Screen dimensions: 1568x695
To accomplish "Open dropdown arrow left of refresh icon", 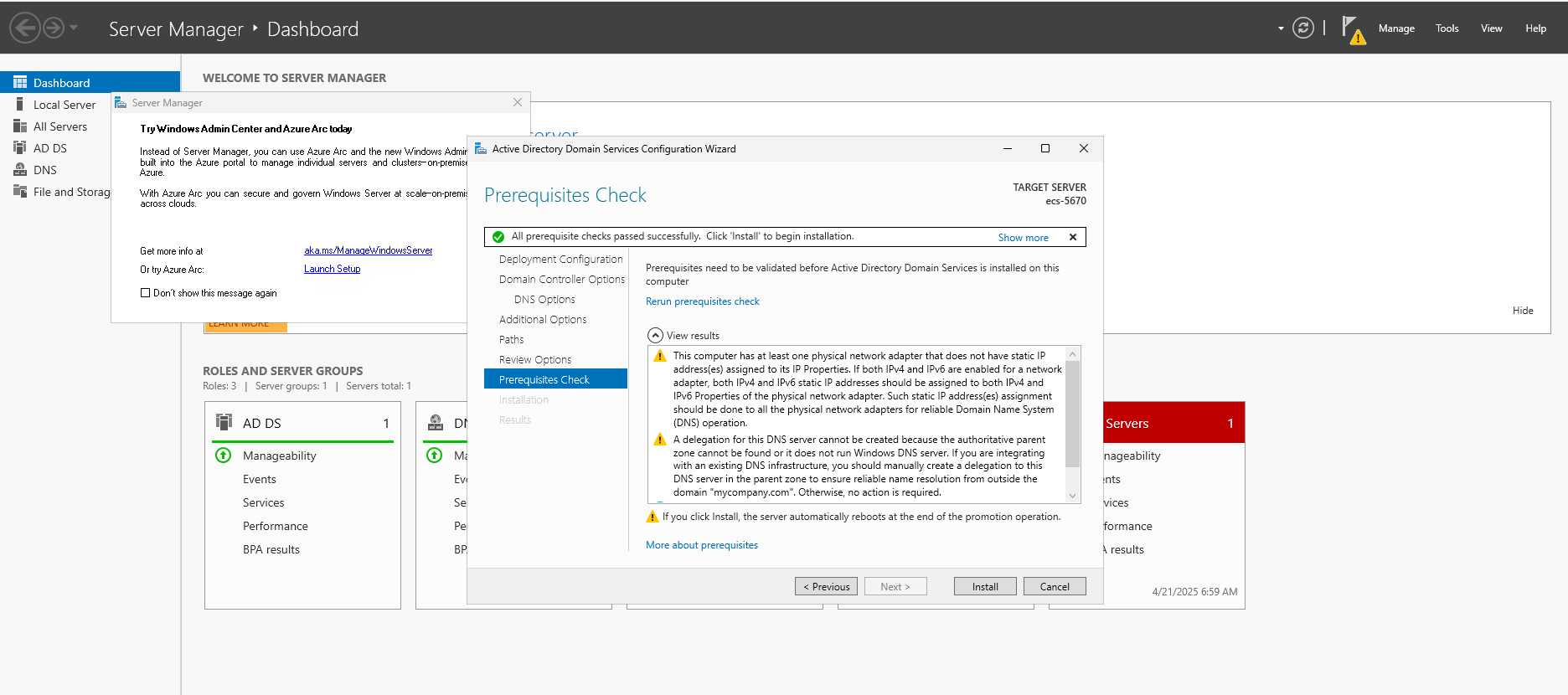I will (1281, 28).
